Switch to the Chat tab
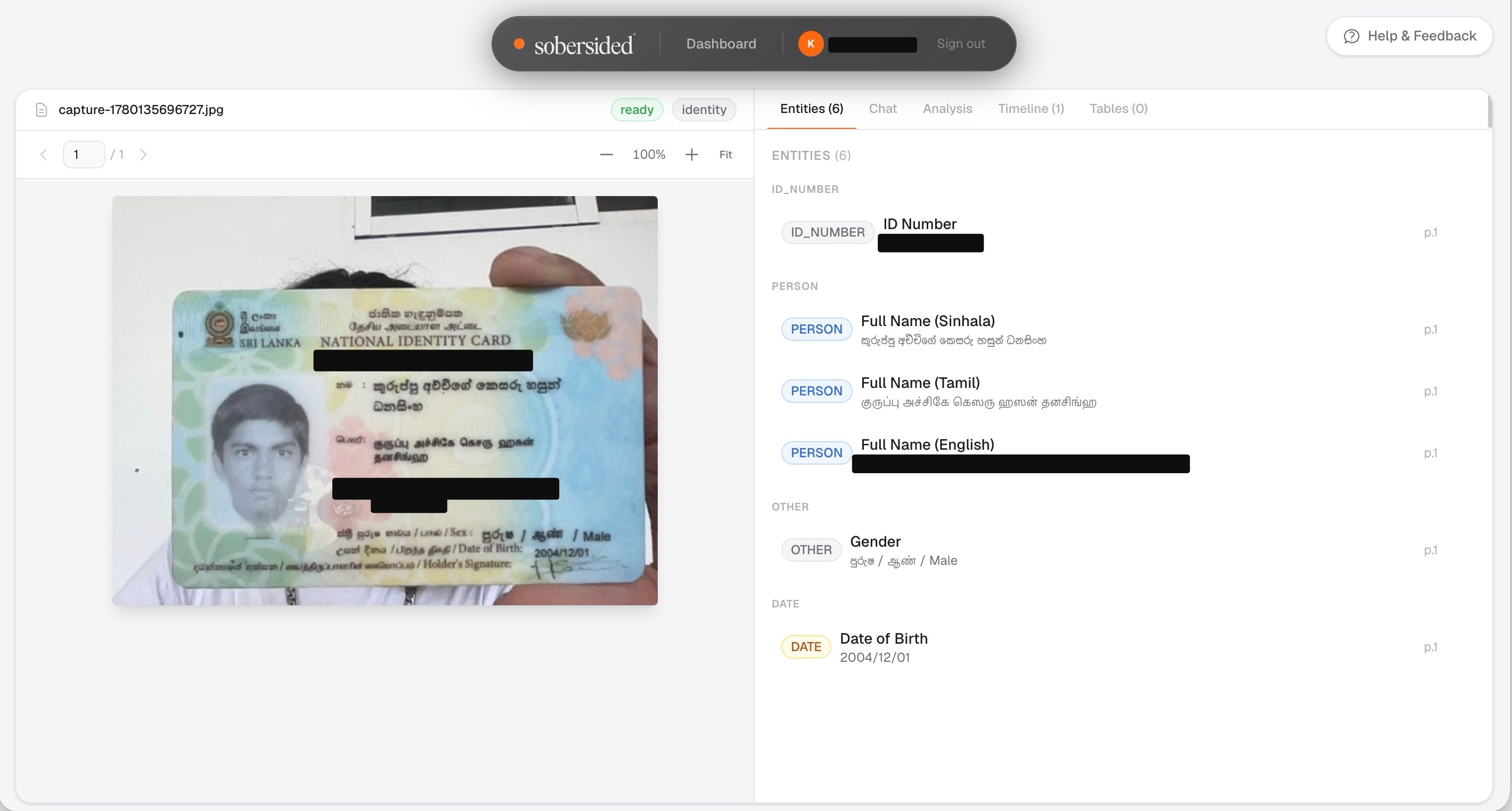The height and width of the screenshot is (811, 1512). (x=883, y=109)
